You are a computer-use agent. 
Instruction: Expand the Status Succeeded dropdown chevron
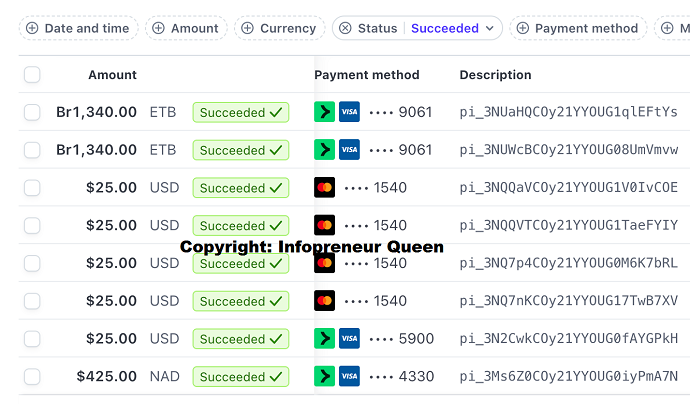click(490, 28)
